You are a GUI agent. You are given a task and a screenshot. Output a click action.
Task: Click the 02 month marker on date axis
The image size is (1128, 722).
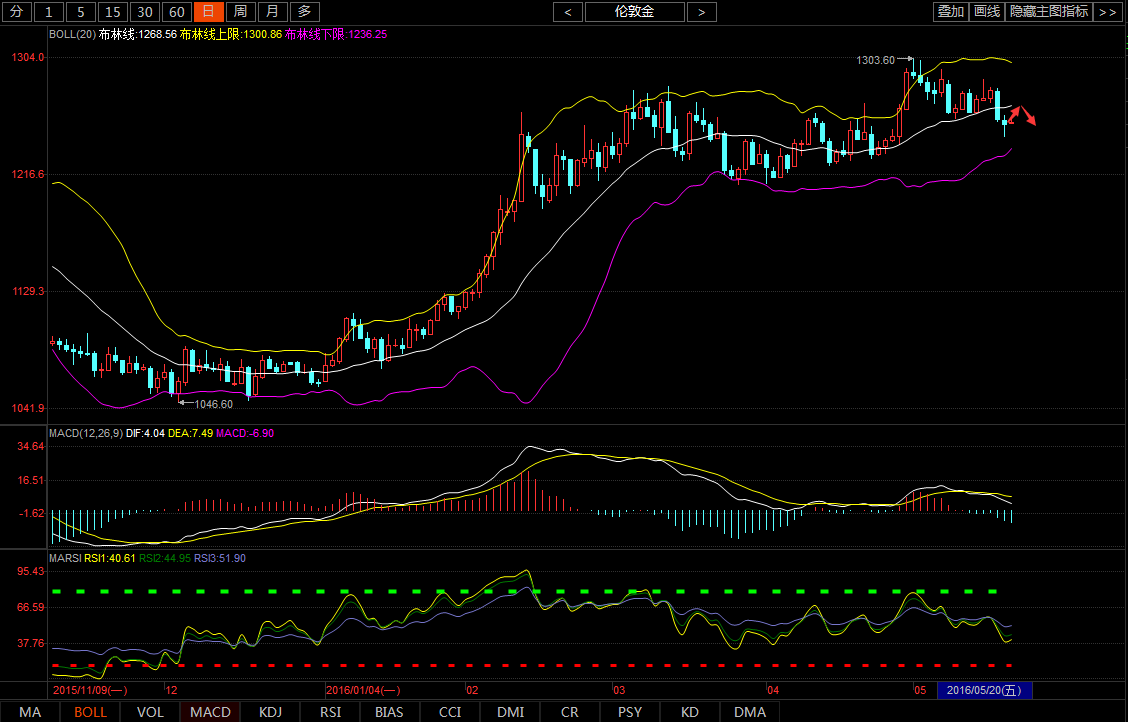[x=472, y=690]
